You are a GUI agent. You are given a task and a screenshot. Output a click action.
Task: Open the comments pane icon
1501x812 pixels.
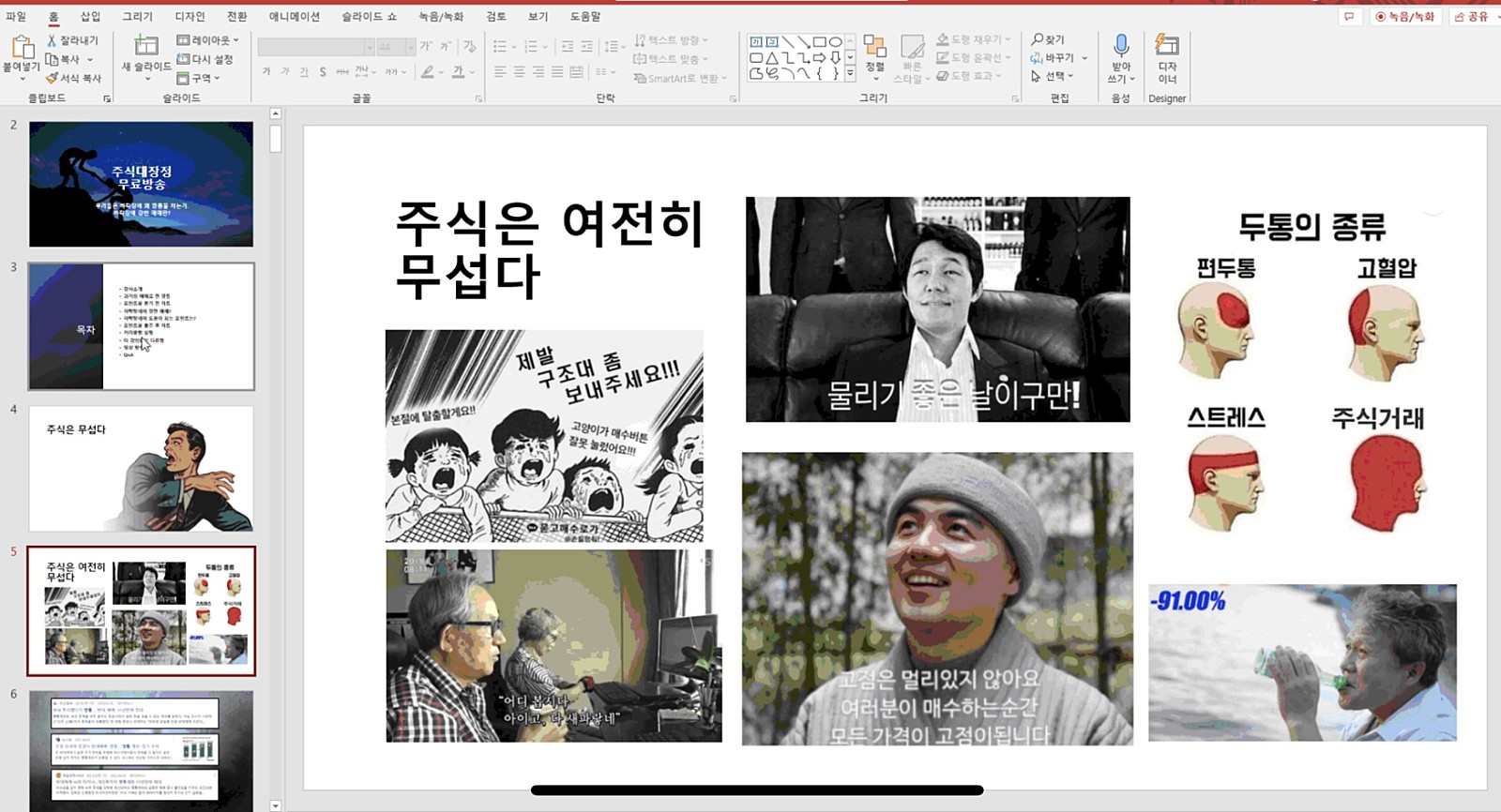point(1349,16)
